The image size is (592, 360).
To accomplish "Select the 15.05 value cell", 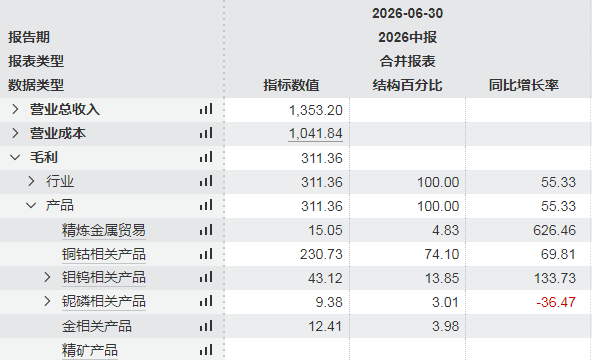I will 325,230.
